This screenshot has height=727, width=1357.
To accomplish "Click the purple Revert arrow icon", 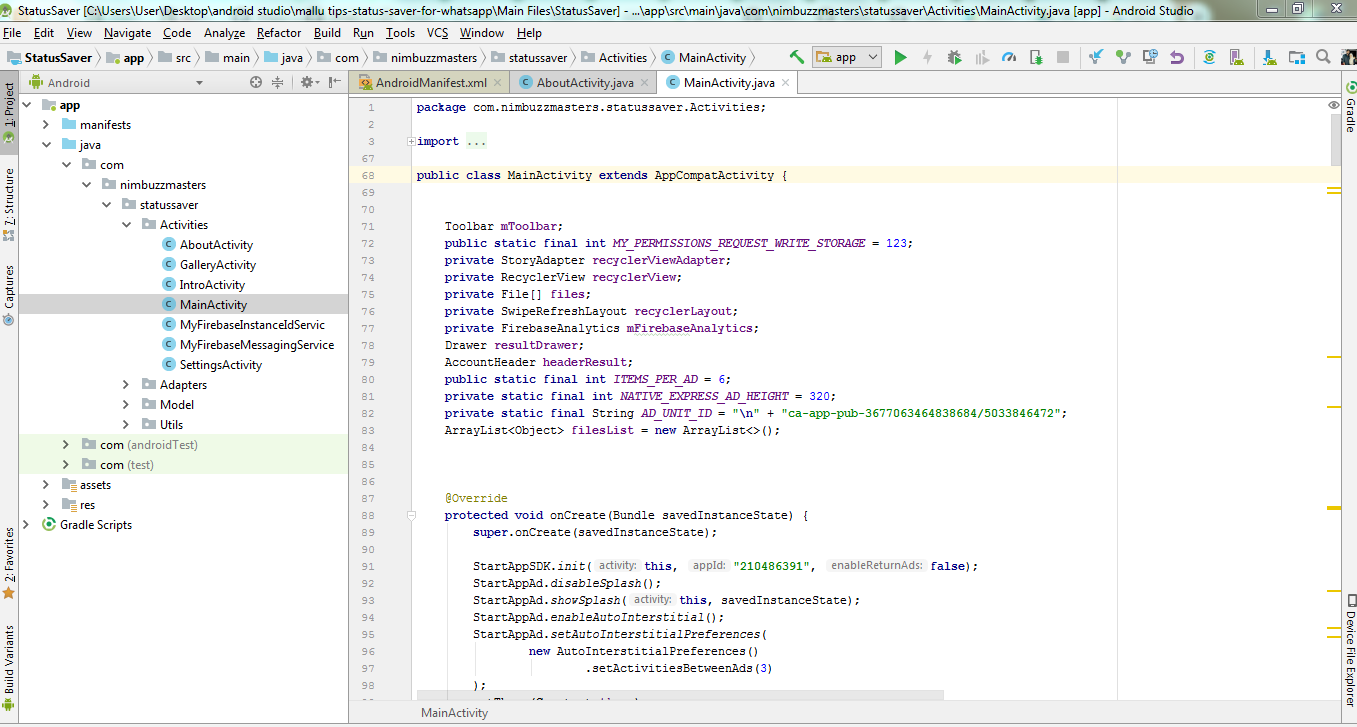I will pyautogui.click(x=1177, y=57).
